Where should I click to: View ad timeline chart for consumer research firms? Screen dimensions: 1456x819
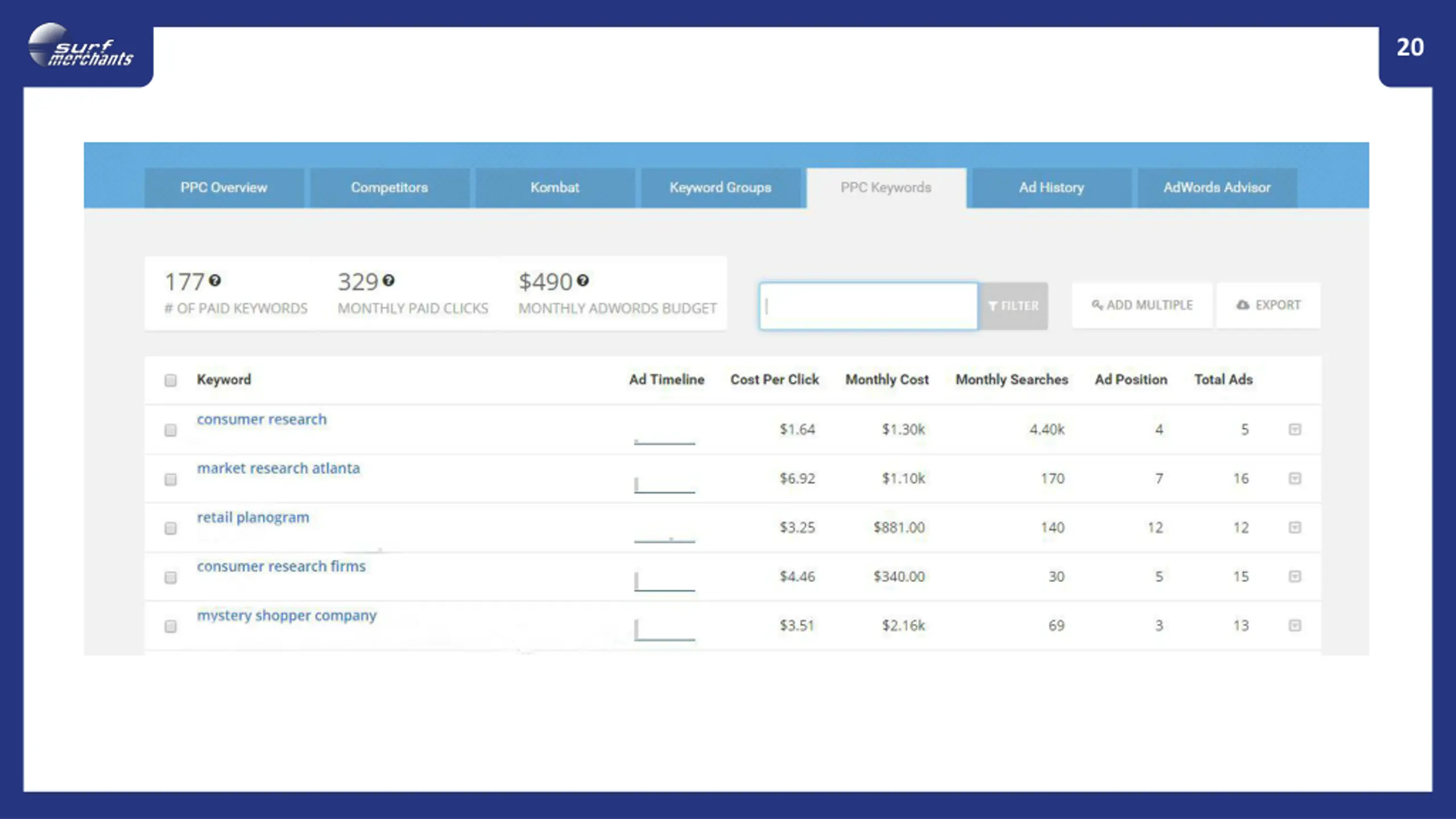click(x=664, y=581)
